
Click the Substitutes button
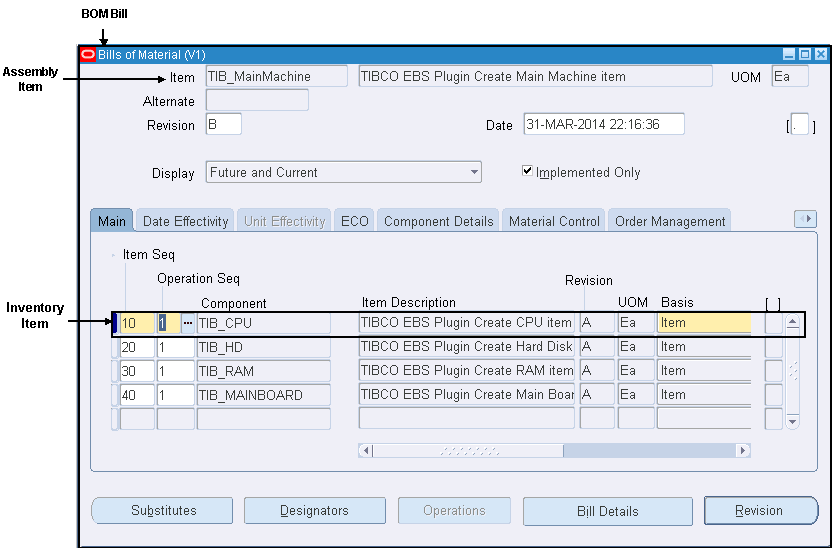click(162, 510)
